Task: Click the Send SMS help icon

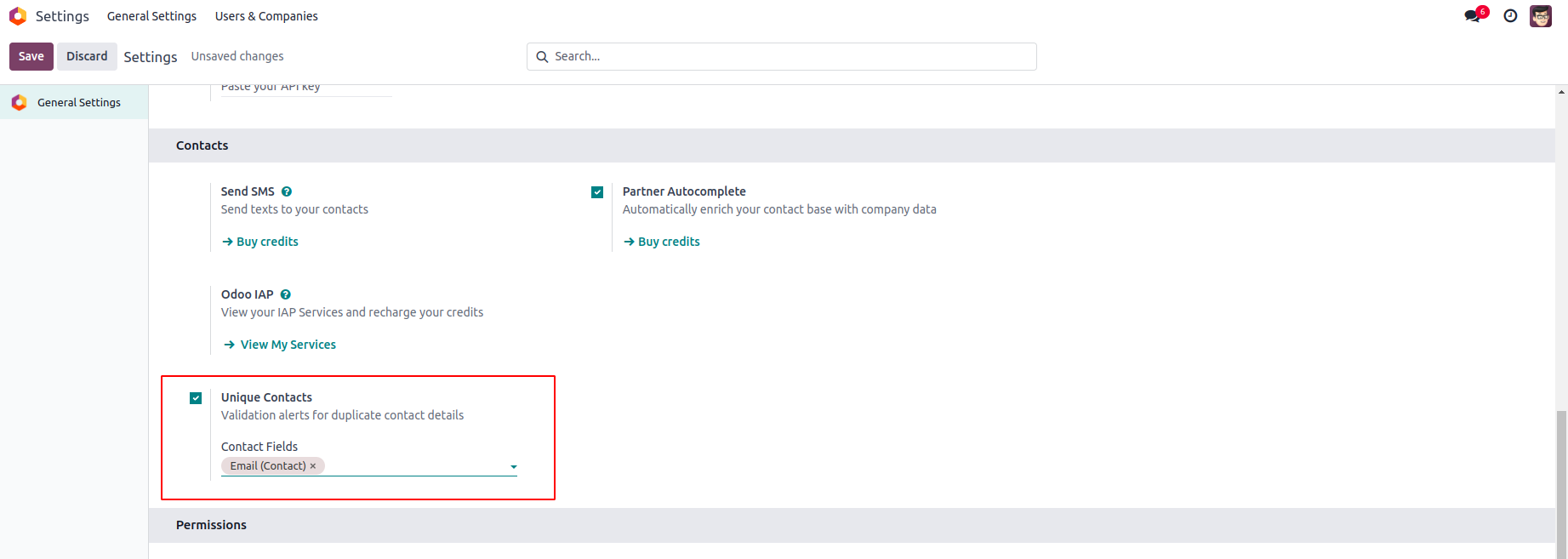Action: 287,191
